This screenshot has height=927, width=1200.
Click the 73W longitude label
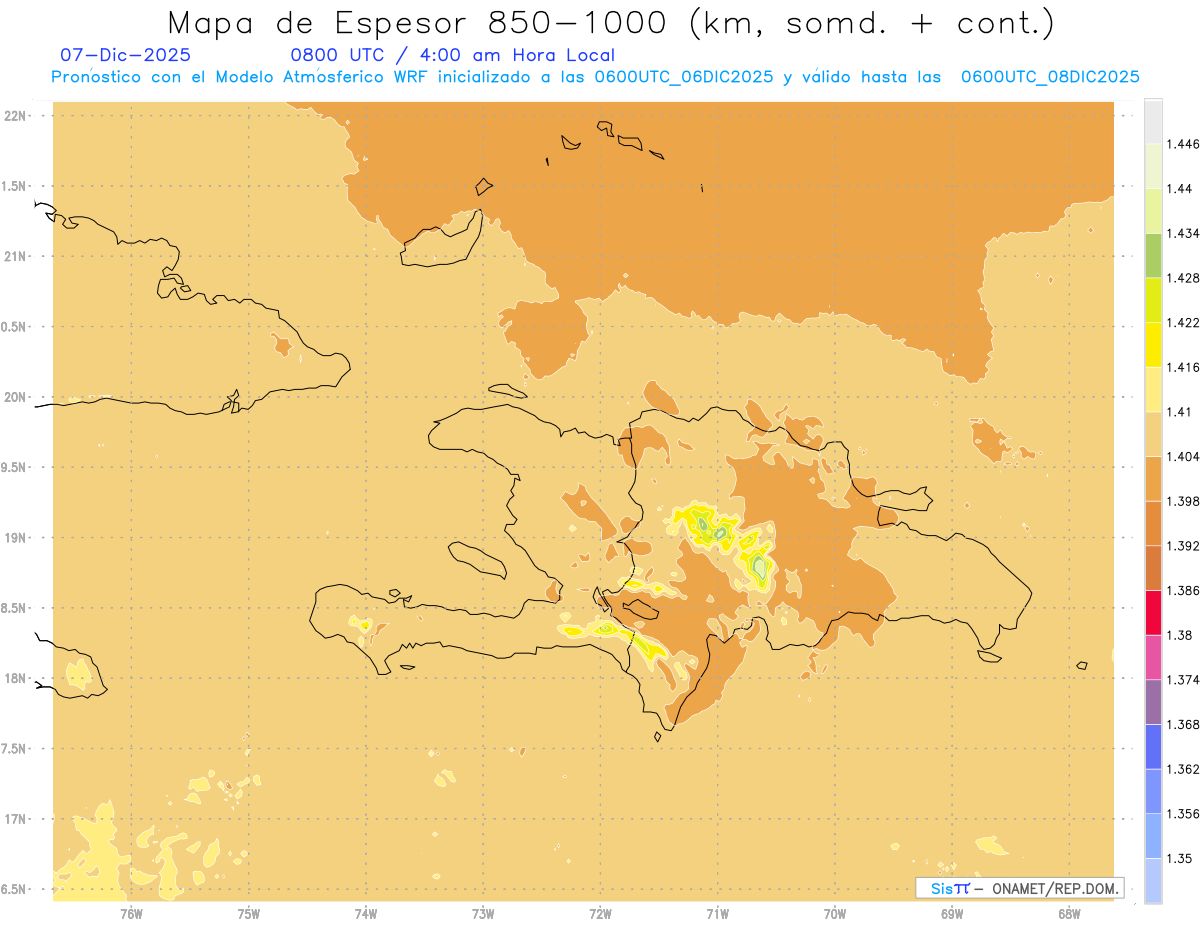(483, 913)
